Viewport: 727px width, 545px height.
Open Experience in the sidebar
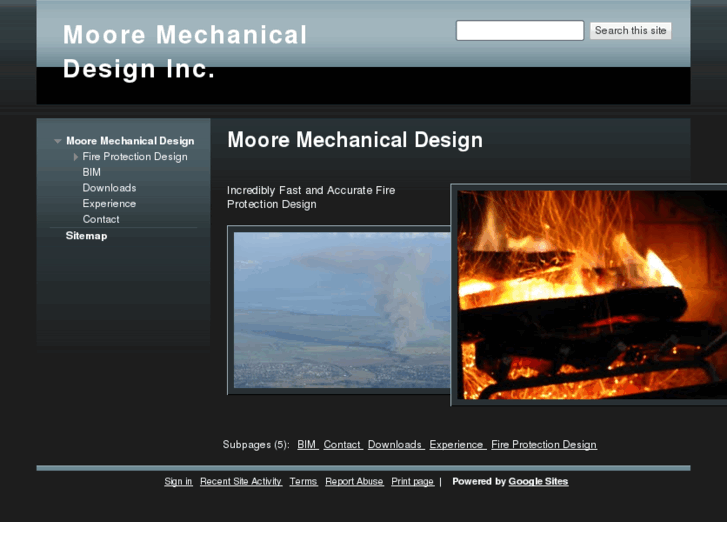coord(109,204)
